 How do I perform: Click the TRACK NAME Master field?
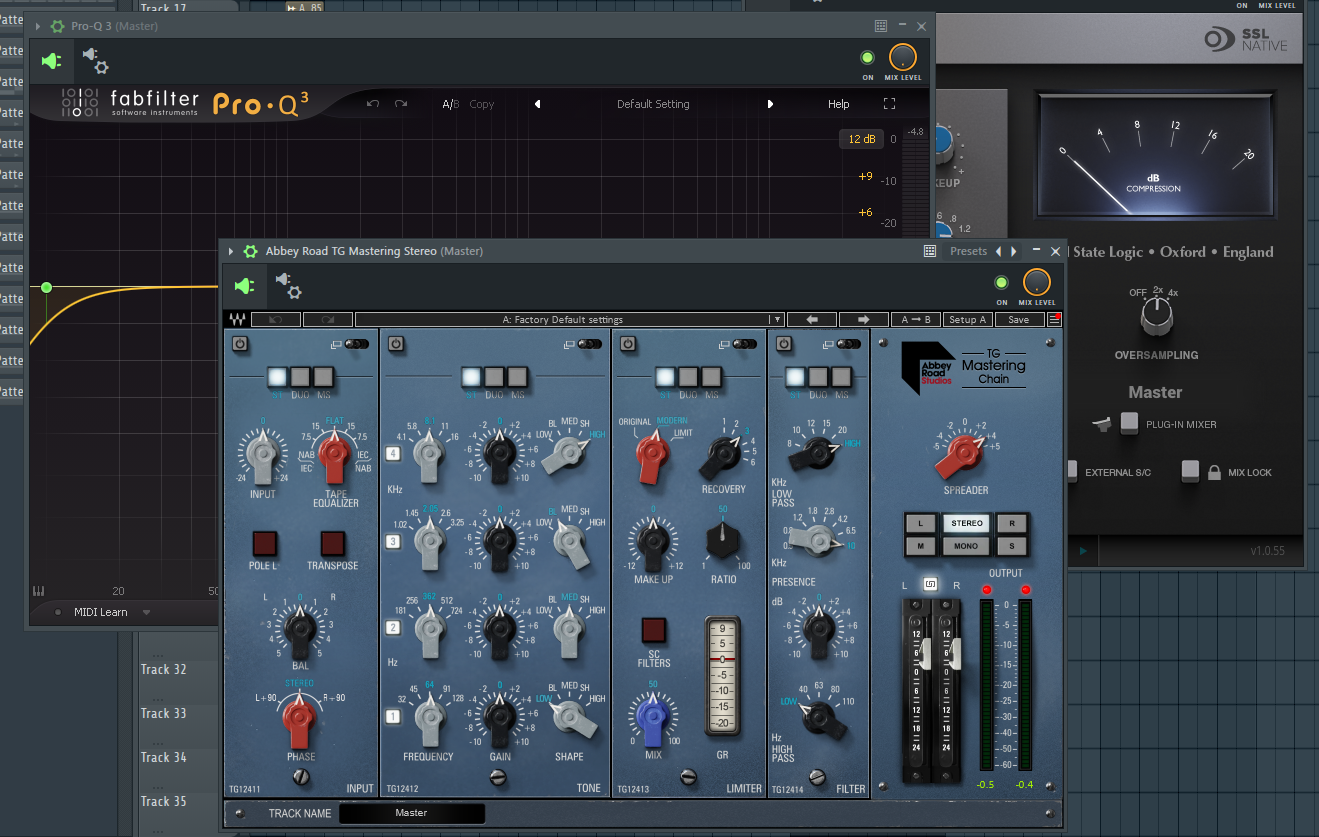click(x=412, y=813)
